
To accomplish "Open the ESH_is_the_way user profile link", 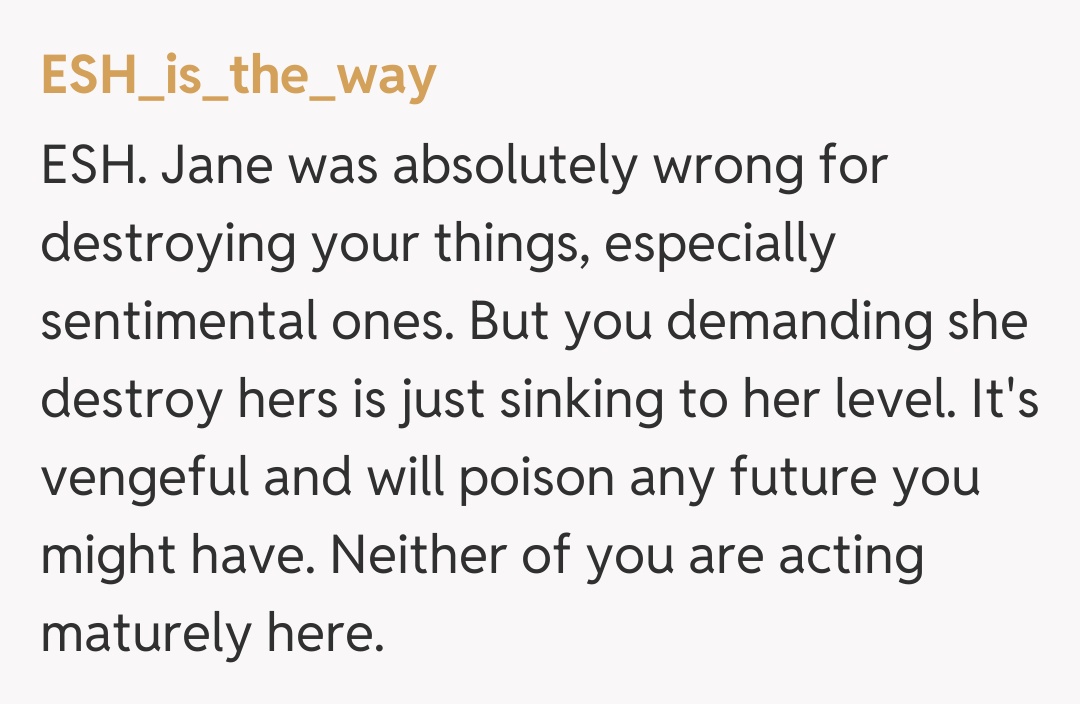I will [x=238, y=77].
